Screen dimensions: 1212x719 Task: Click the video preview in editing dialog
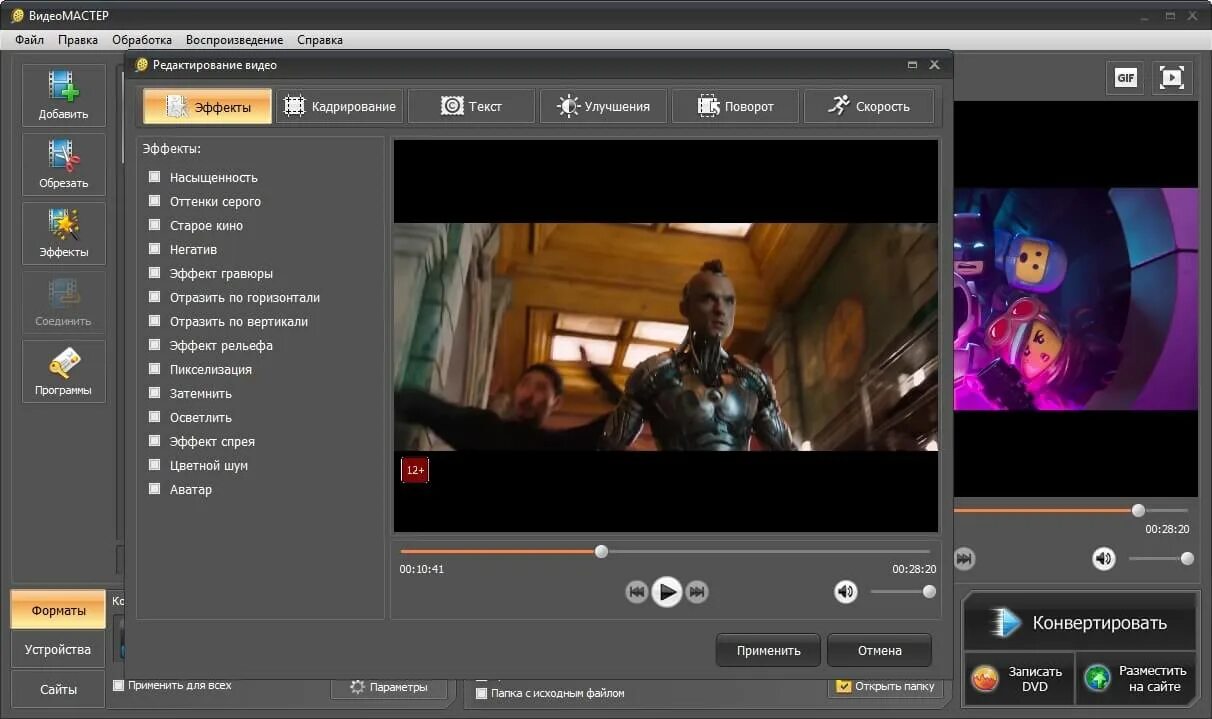(x=666, y=336)
